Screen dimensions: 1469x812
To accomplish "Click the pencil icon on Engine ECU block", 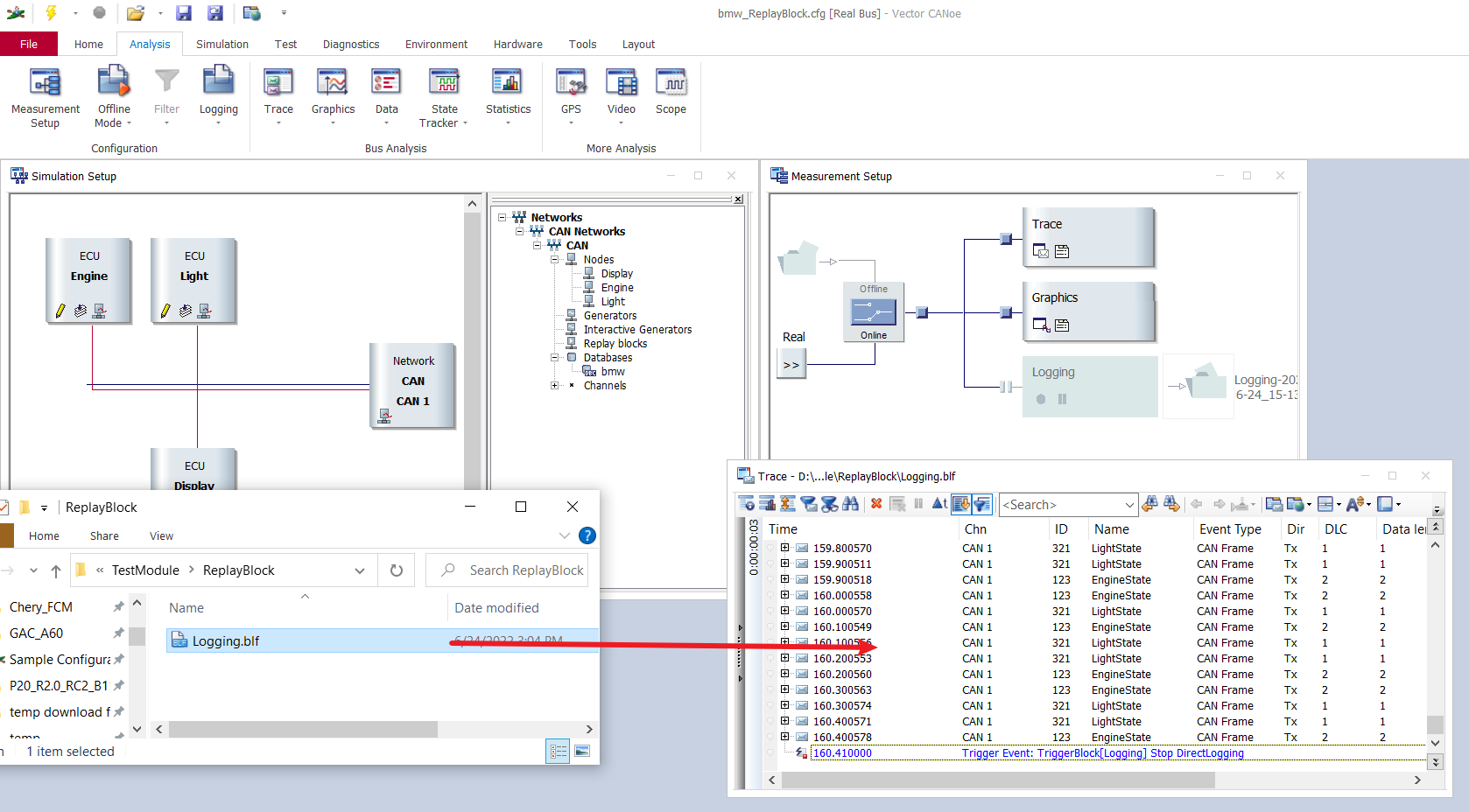I will point(60,311).
